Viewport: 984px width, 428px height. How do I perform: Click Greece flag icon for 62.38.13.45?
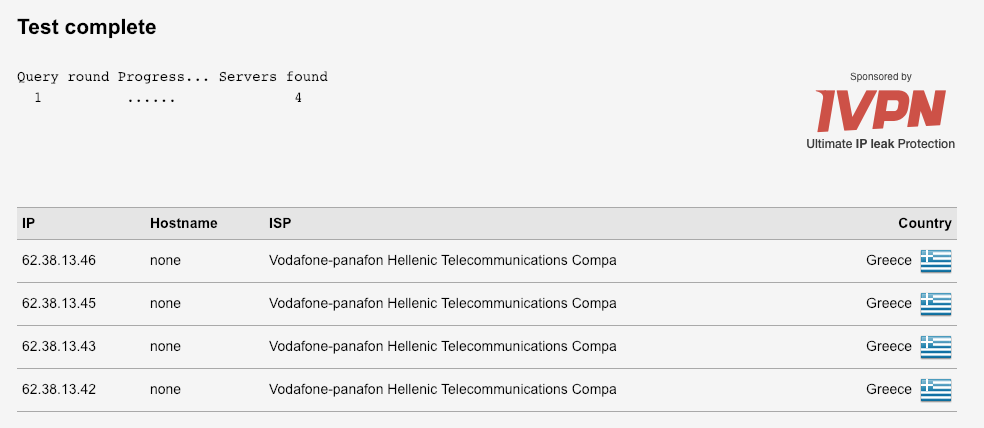click(936, 304)
